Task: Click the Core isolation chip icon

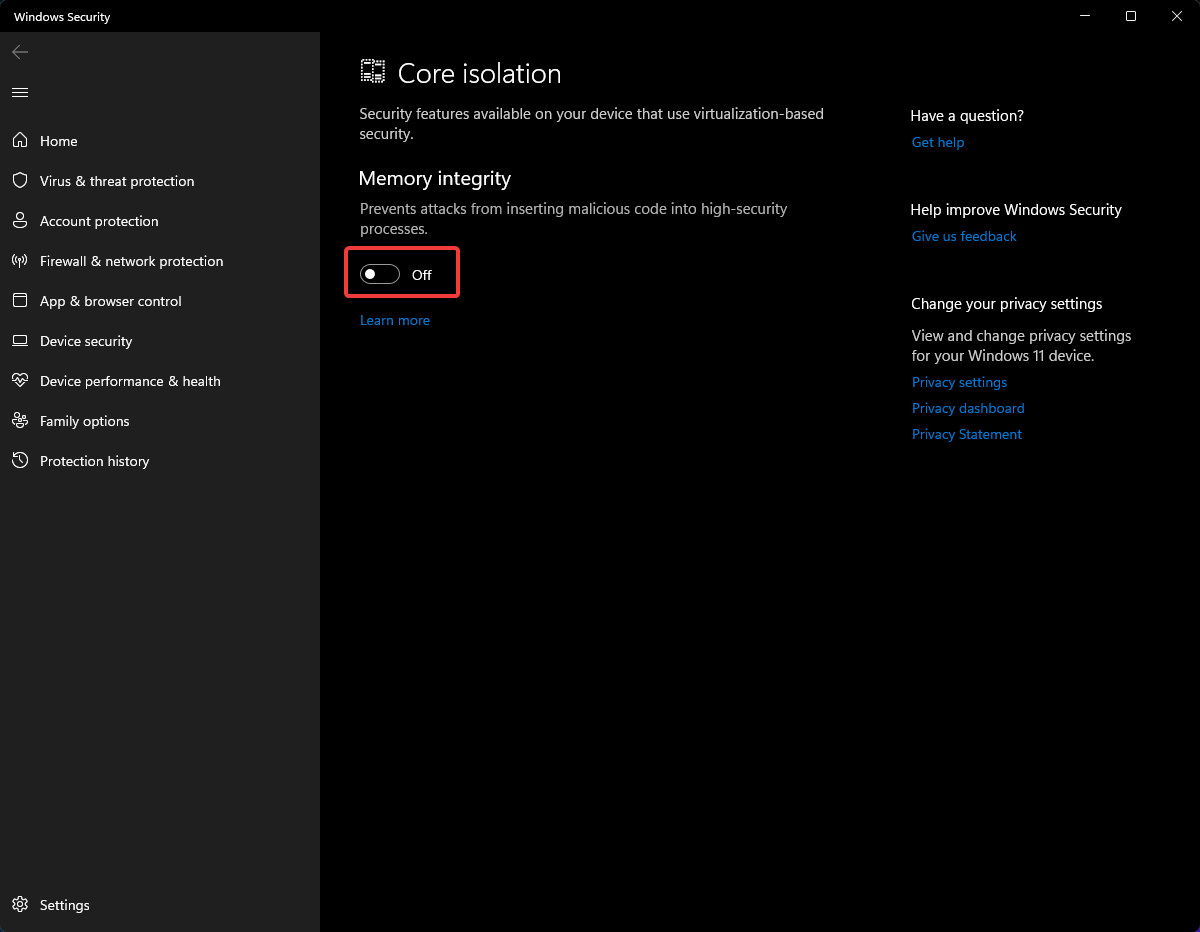Action: click(373, 72)
